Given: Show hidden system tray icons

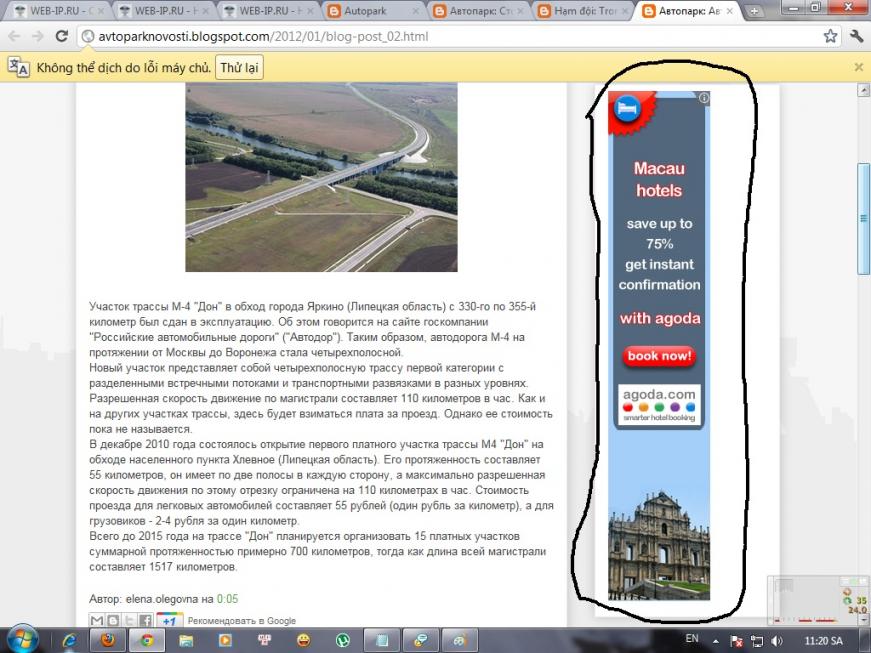Looking at the screenshot, I should [714, 639].
